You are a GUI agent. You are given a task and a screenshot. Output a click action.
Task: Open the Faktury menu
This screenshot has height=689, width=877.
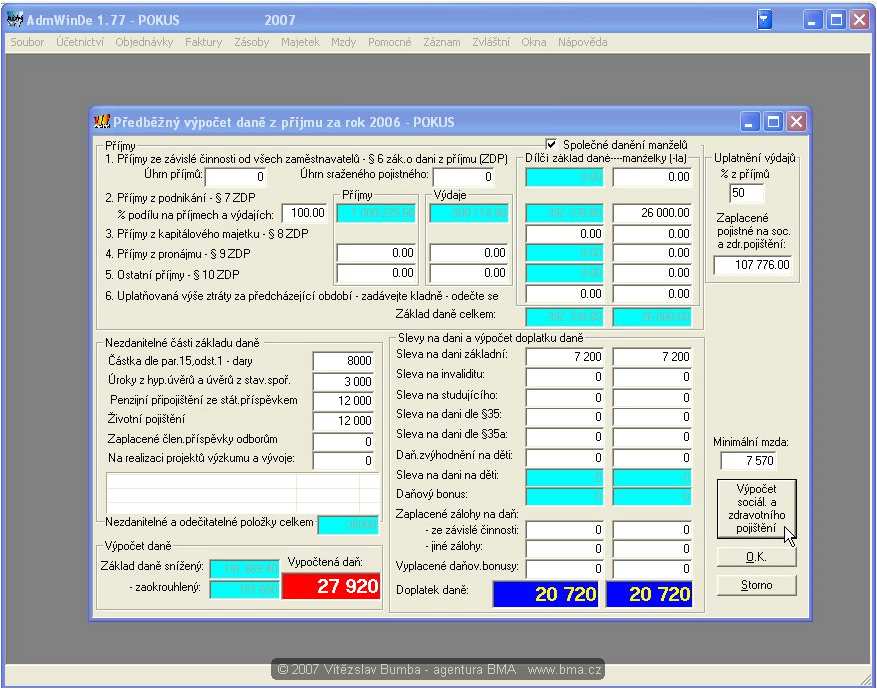pos(204,42)
